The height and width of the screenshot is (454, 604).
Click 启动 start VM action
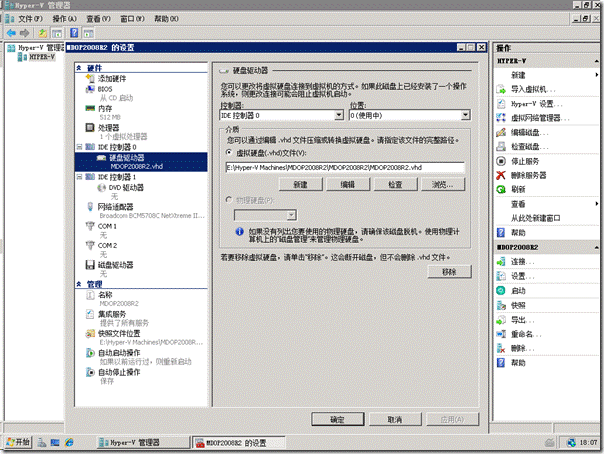[x=518, y=291]
